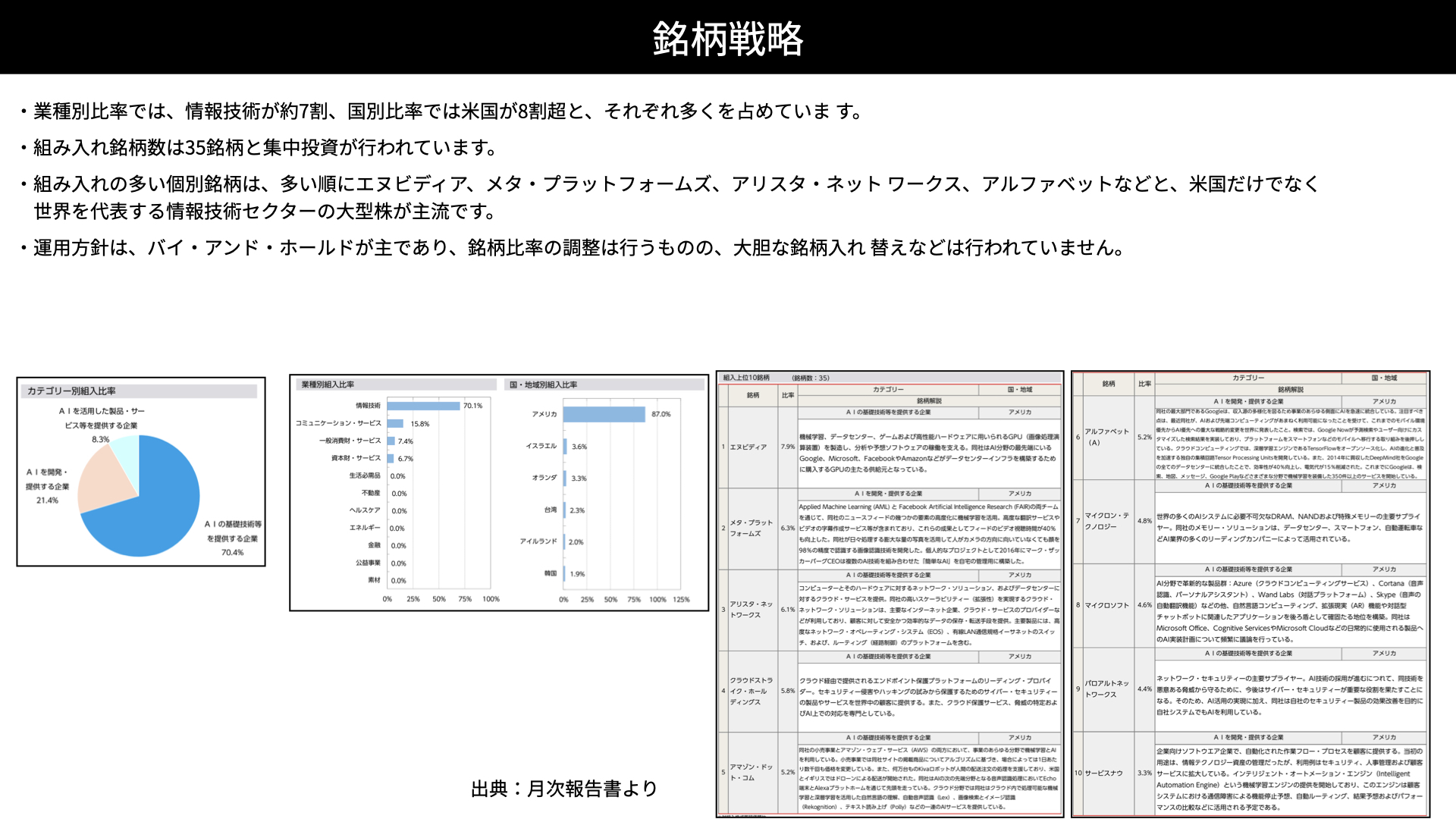Image resolution: width=1456 pixels, height=819 pixels.
Task: Click the 7.4% bar value
Action: pos(405,441)
